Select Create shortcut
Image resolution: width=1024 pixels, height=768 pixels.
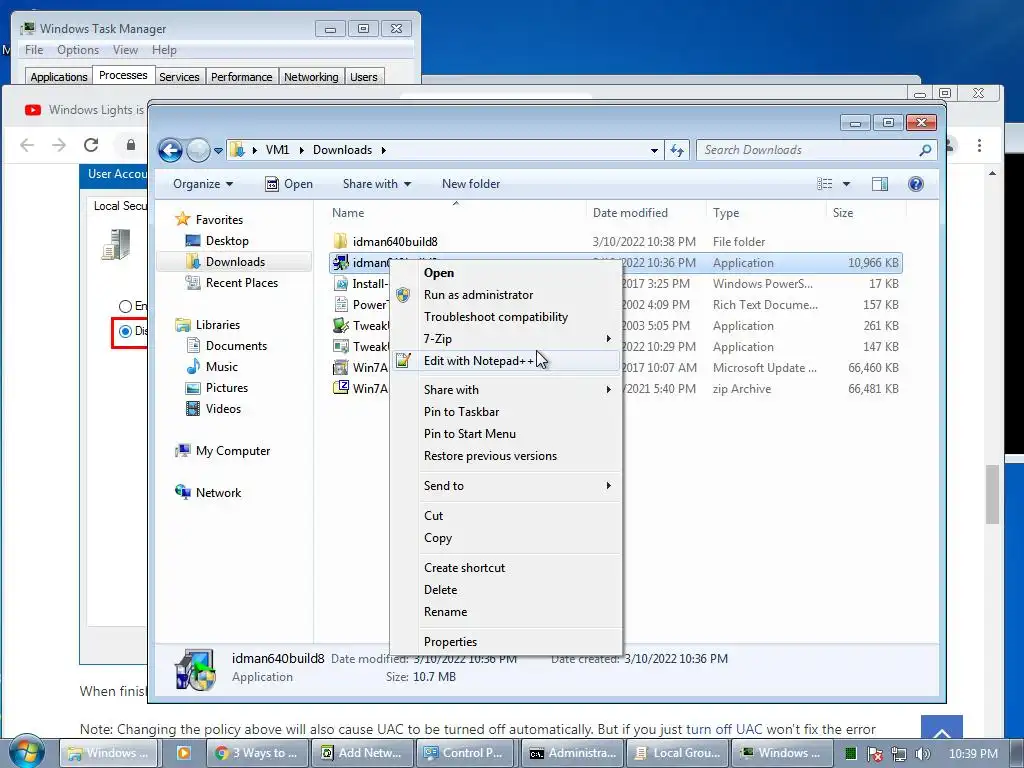[x=505, y=568]
